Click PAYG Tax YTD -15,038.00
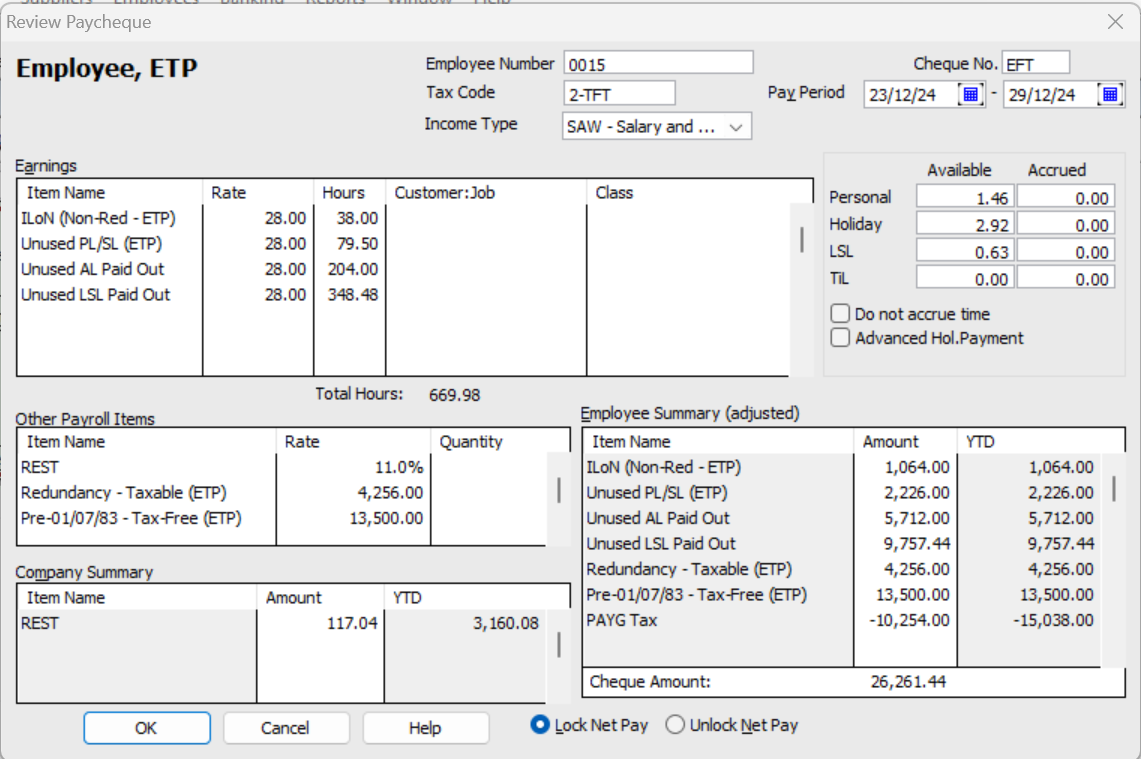1141x759 pixels. pyautogui.click(x=1053, y=620)
